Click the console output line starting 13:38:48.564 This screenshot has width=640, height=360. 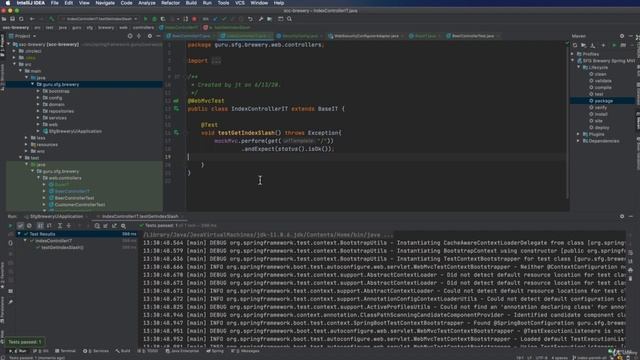click(x=384, y=243)
